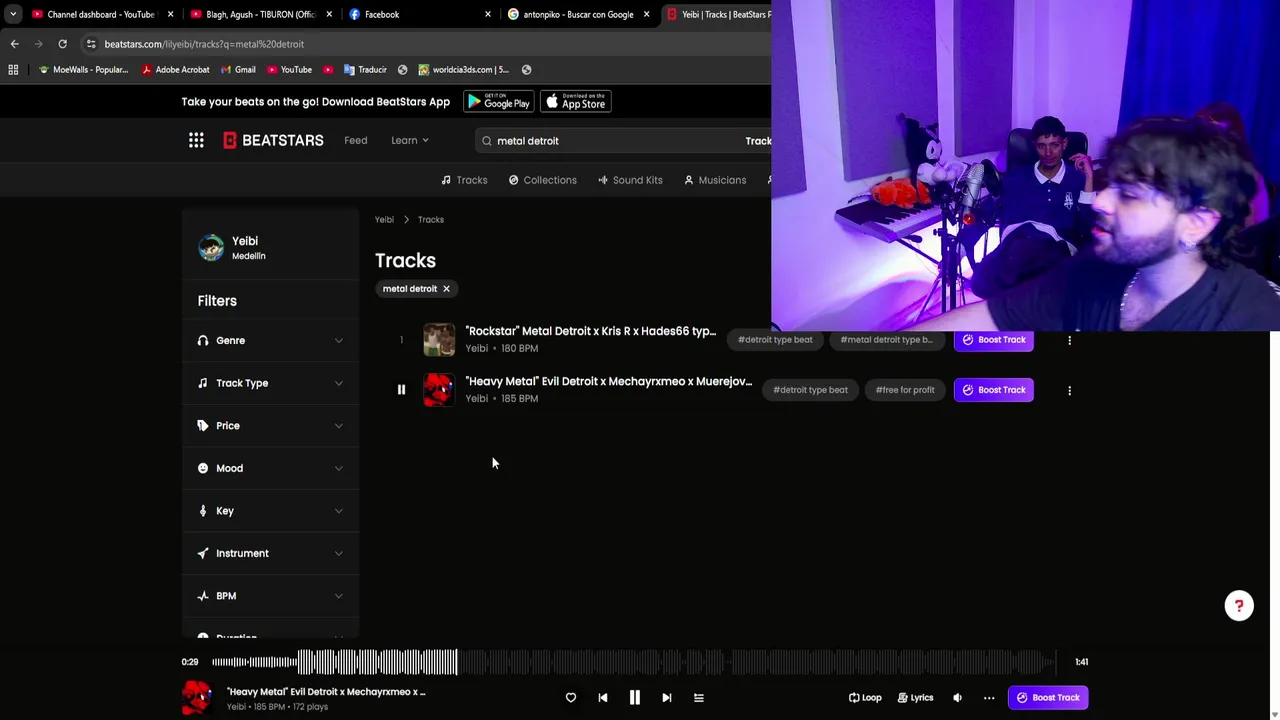Expand the Instrument filter
Viewport: 1280px width, 720px height.
pyautogui.click(x=270, y=553)
